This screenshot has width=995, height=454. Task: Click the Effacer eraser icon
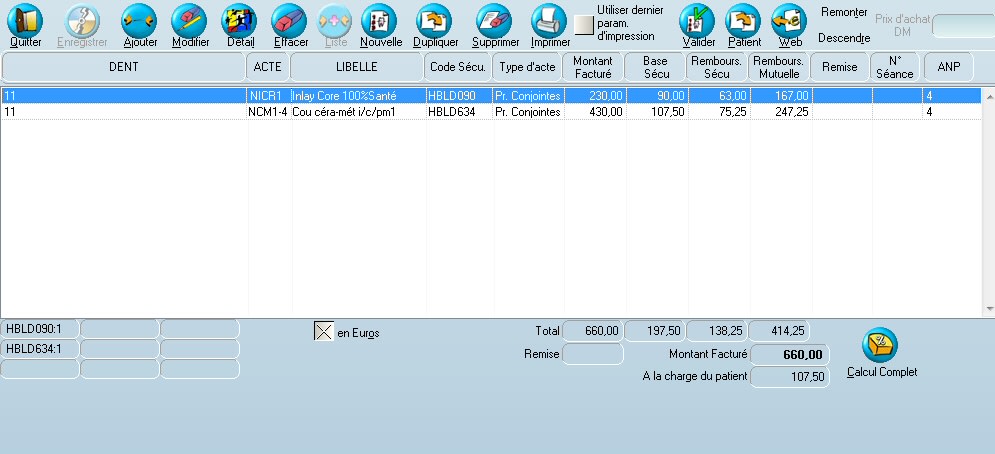[x=290, y=20]
